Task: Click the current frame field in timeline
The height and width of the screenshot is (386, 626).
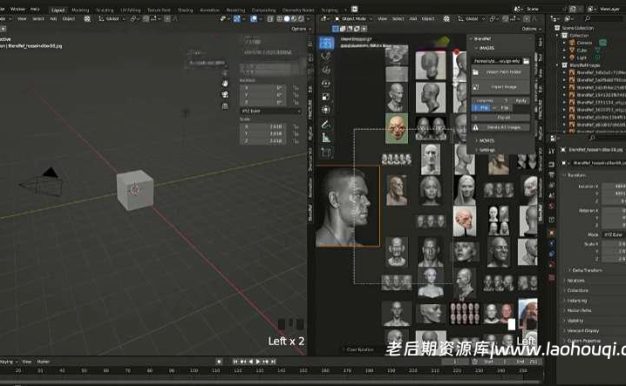Action: pyautogui.click(x=455, y=362)
